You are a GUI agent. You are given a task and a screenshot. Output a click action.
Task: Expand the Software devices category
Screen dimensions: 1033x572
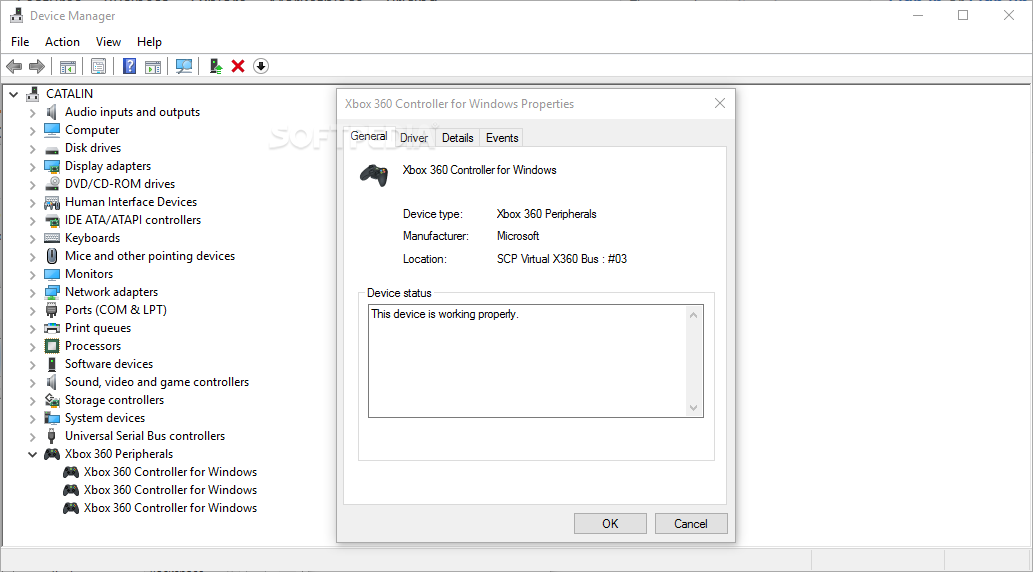[x=32, y=364]
